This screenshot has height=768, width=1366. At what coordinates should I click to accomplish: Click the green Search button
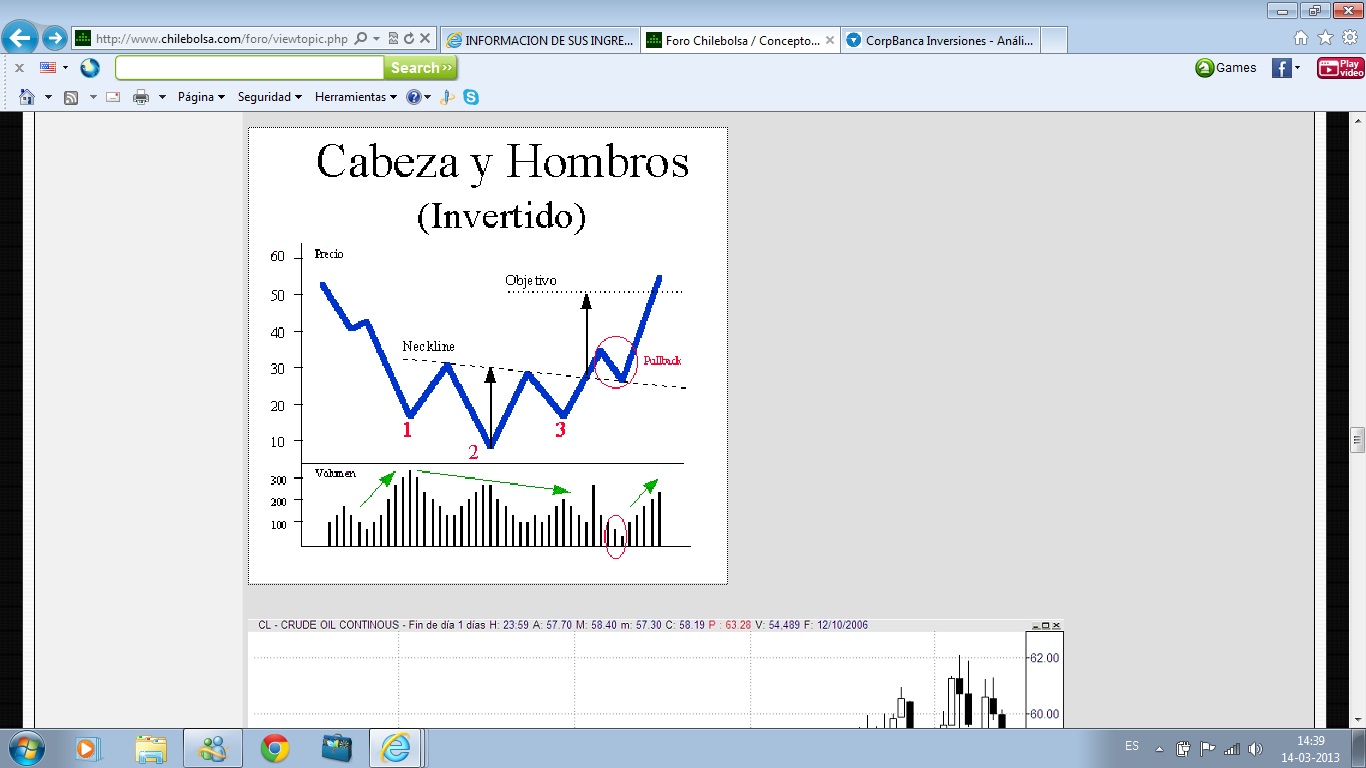point(421,68)
